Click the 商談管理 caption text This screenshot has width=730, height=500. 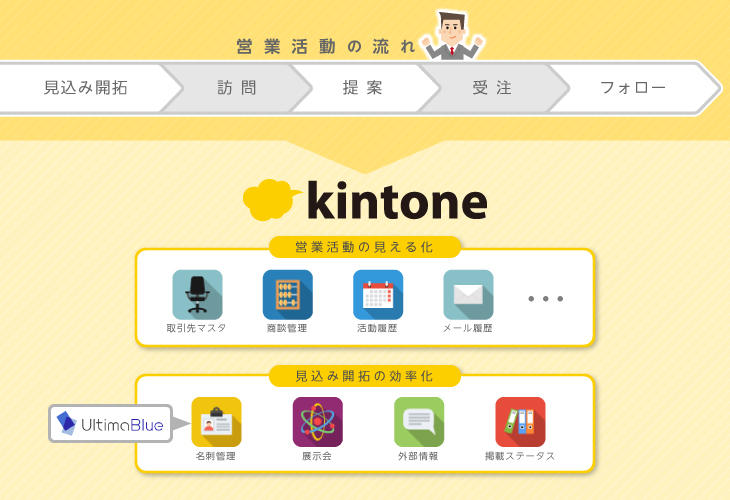287,328
